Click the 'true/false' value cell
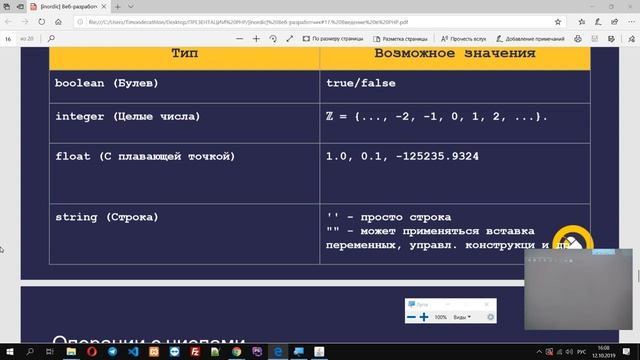The height and width of the screenshot is (360, 640). point(455,87)
